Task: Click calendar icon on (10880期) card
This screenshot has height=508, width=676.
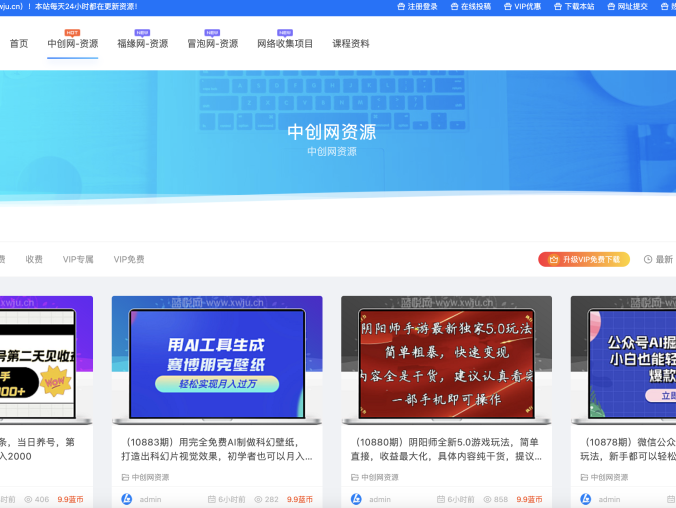Action: point(441,499)
